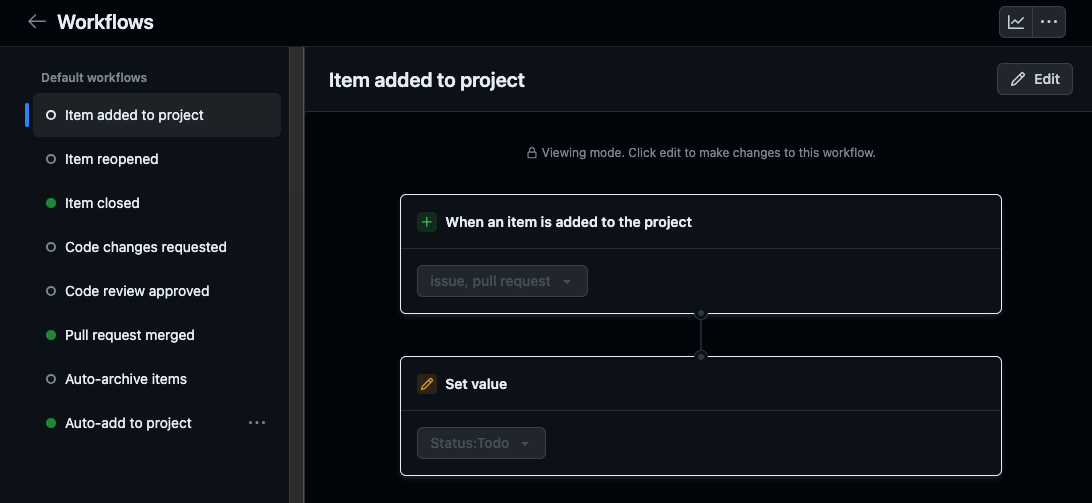
Task: Open the Code review approved workflow
Action: pyautogui.click(x=157, y=291)
